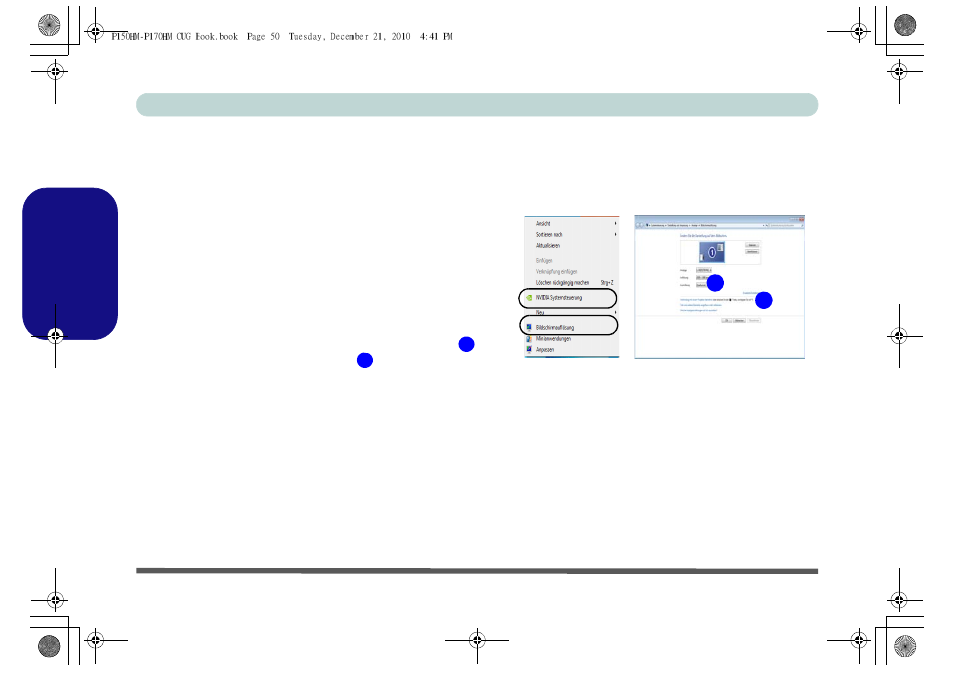Screen dimensions: 954x673
Task: Open the Neu submenu
Action: click(x=571, y=312)
